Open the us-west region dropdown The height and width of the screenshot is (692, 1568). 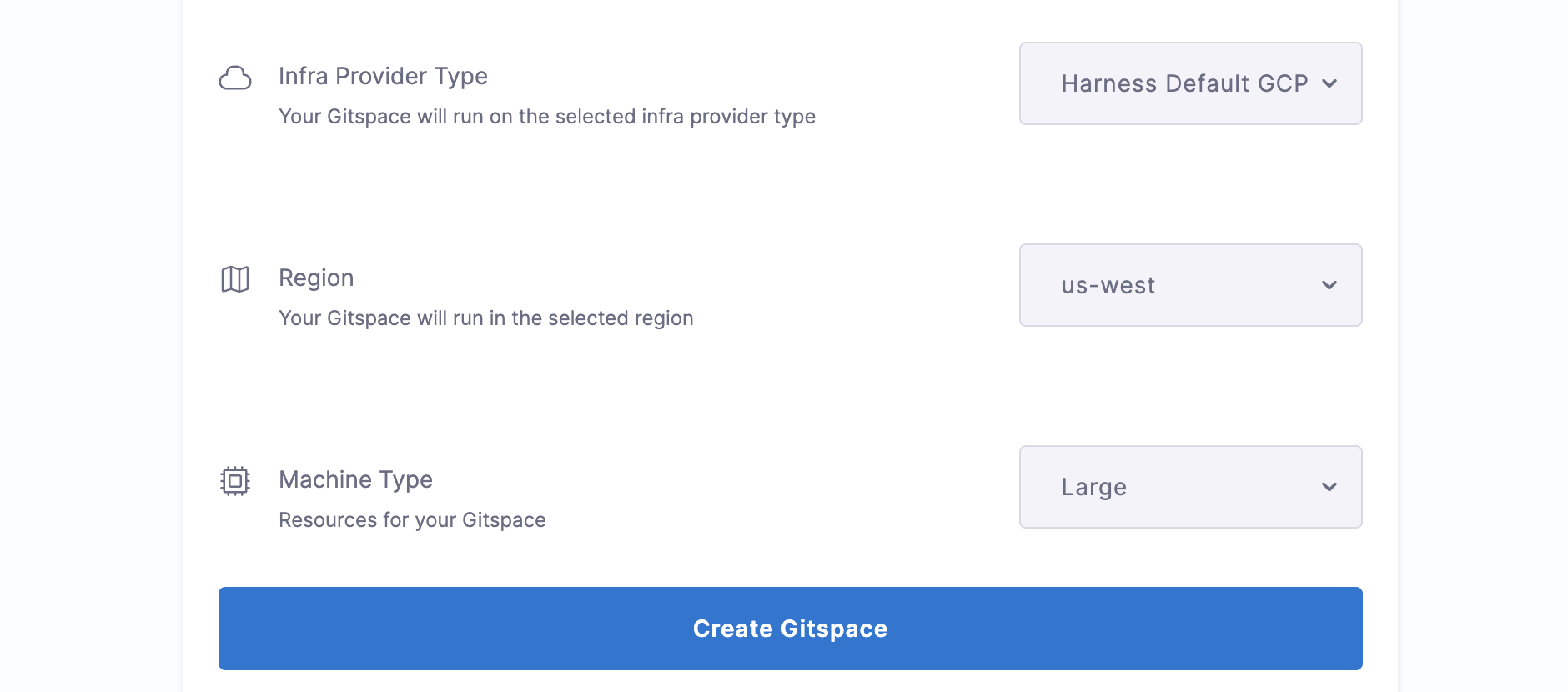[x=1190, y=285]
